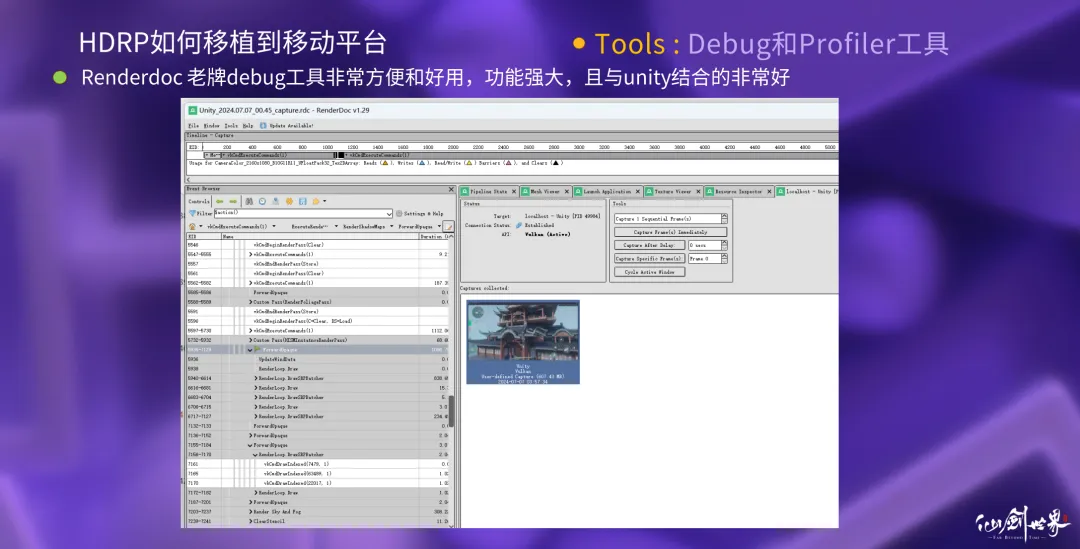Open the Tools menu
This screenshot has width=1080, height=549.
(x=231, y=126)
